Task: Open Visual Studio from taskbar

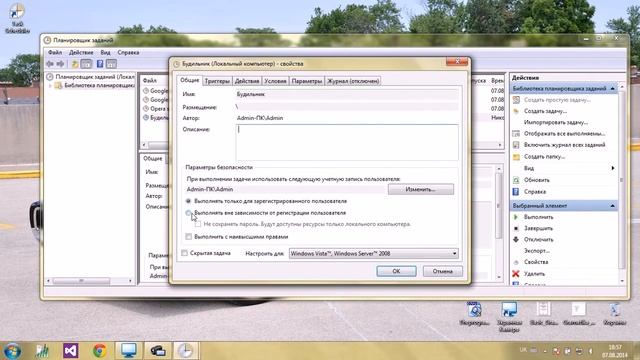Action: coord(70,351)
